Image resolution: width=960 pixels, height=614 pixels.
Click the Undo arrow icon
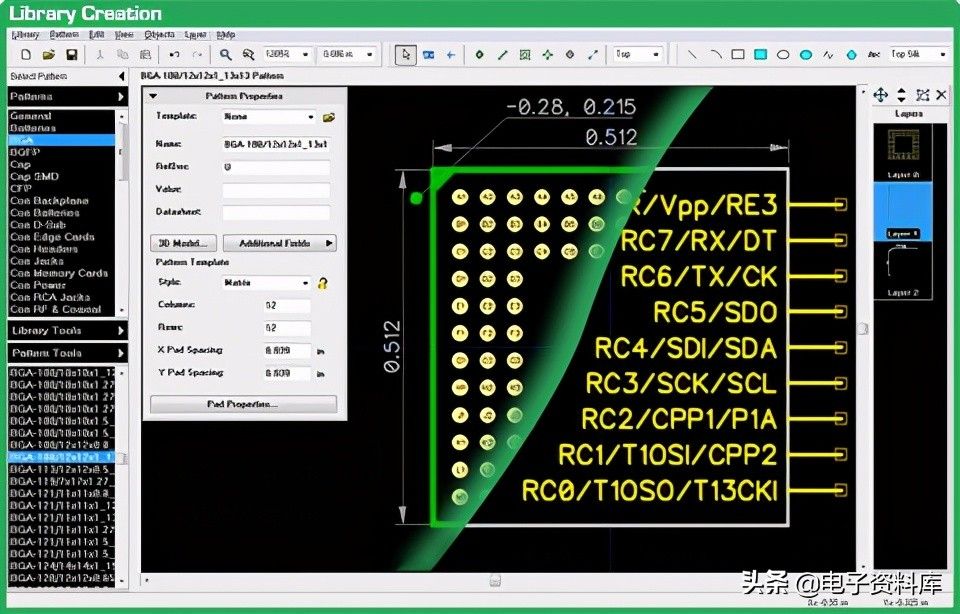[x=174, y=55]
